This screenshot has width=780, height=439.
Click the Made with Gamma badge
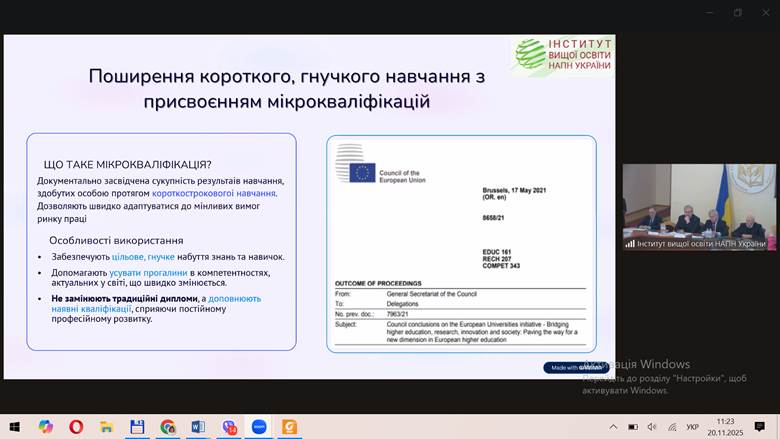[x=576, y=367]
